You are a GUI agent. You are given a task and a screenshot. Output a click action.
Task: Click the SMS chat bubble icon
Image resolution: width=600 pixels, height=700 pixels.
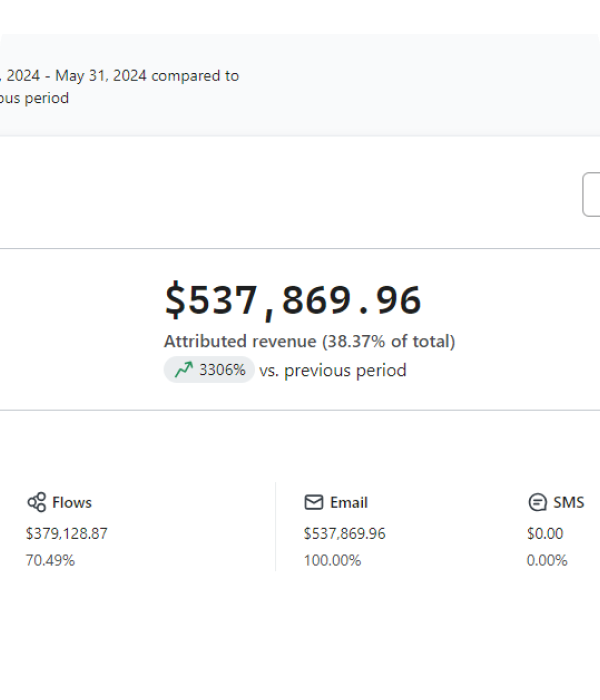point(538,502)
